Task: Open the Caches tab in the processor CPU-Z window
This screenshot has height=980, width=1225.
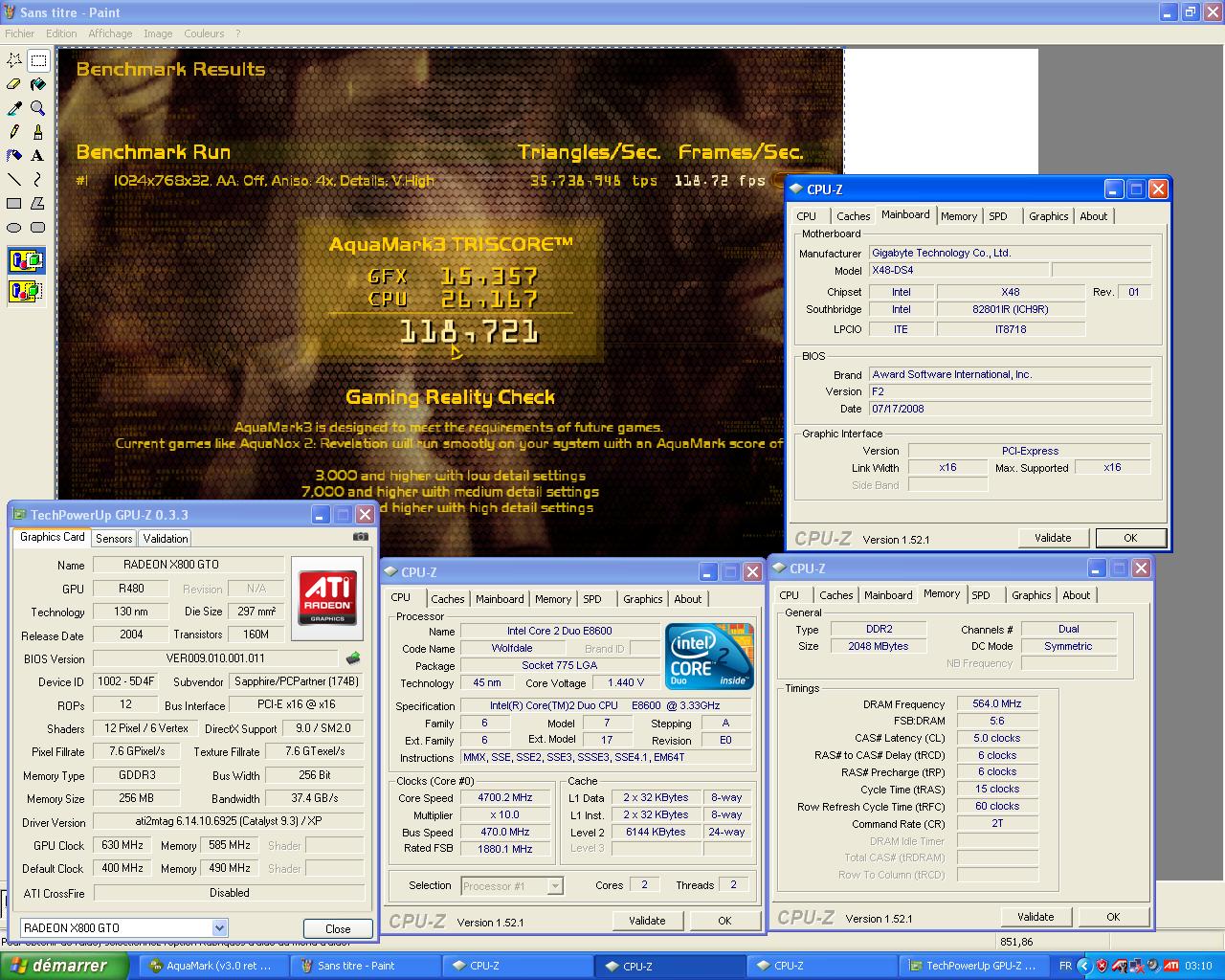Action: point(447,599)
